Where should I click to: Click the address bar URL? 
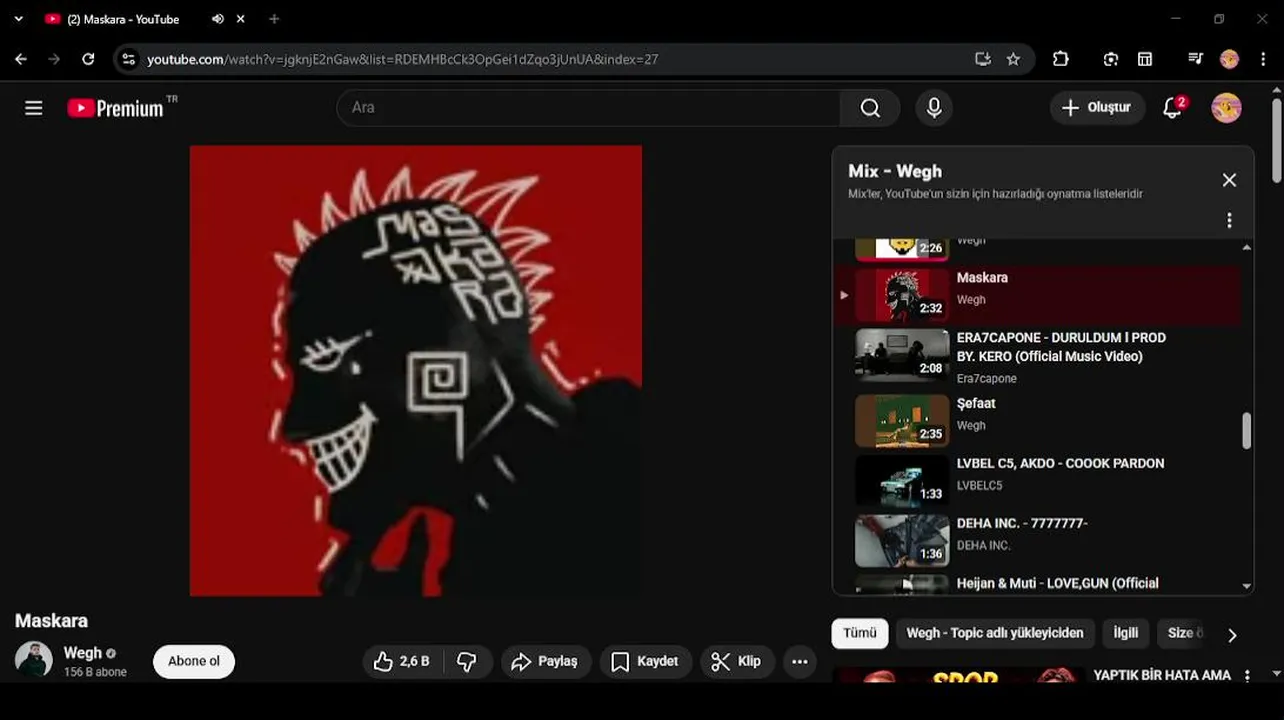click(x=403, y=59)
